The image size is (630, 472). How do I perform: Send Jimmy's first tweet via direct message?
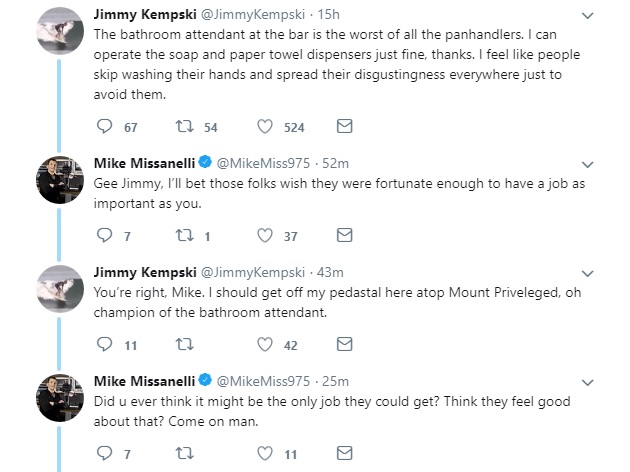(x=344, y=127)
